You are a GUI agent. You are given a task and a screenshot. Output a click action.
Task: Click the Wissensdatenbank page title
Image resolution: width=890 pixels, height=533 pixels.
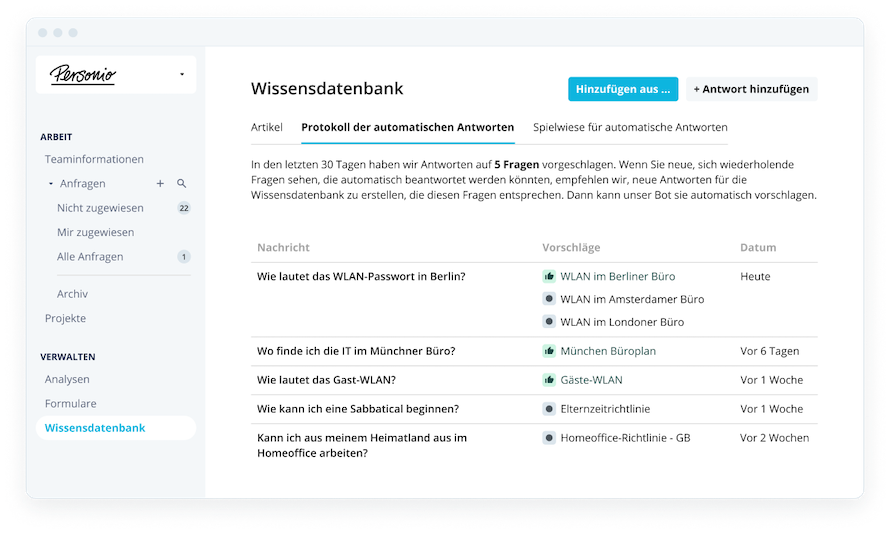(327, 89)
